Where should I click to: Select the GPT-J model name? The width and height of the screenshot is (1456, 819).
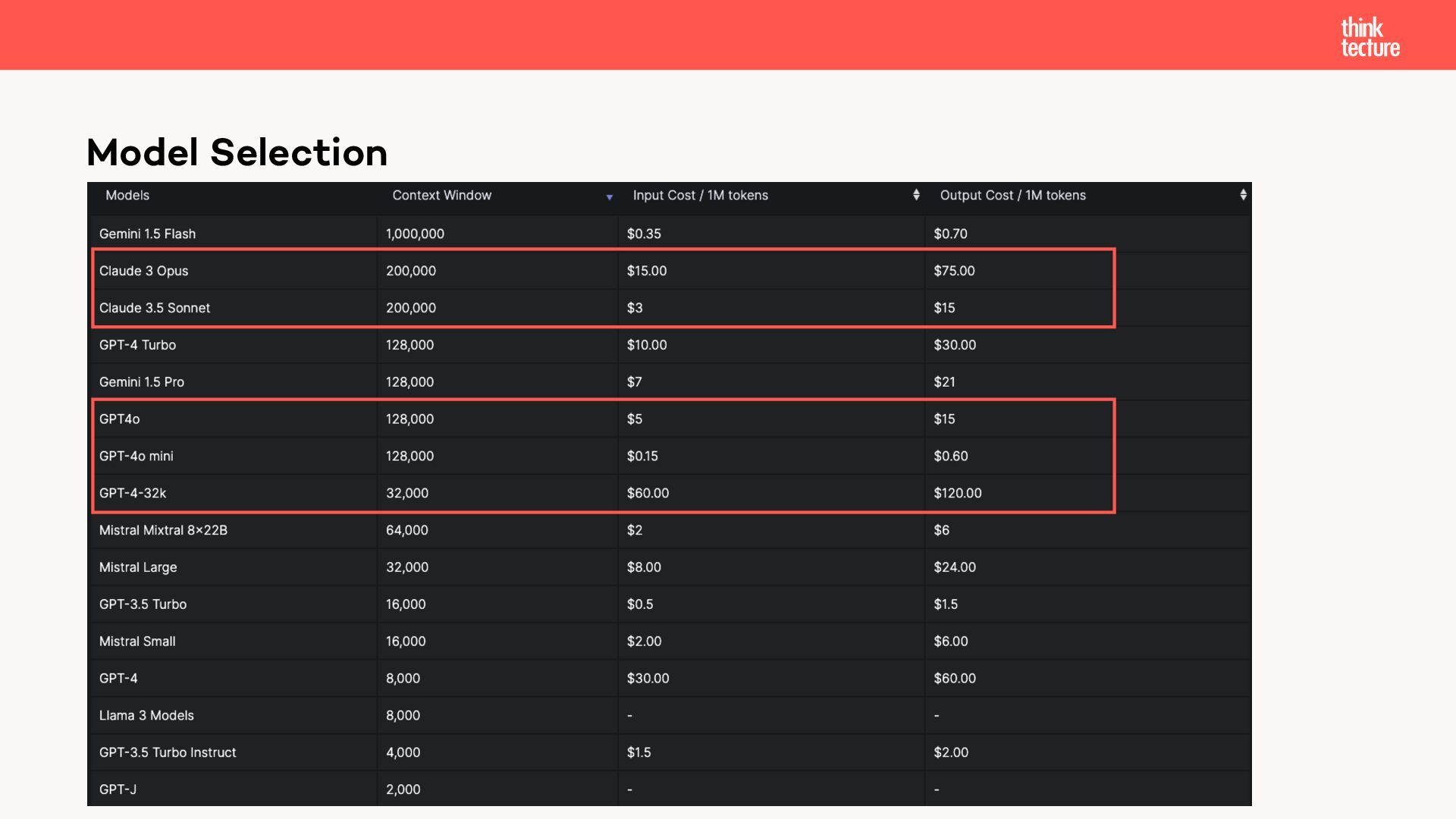[118, 789]
